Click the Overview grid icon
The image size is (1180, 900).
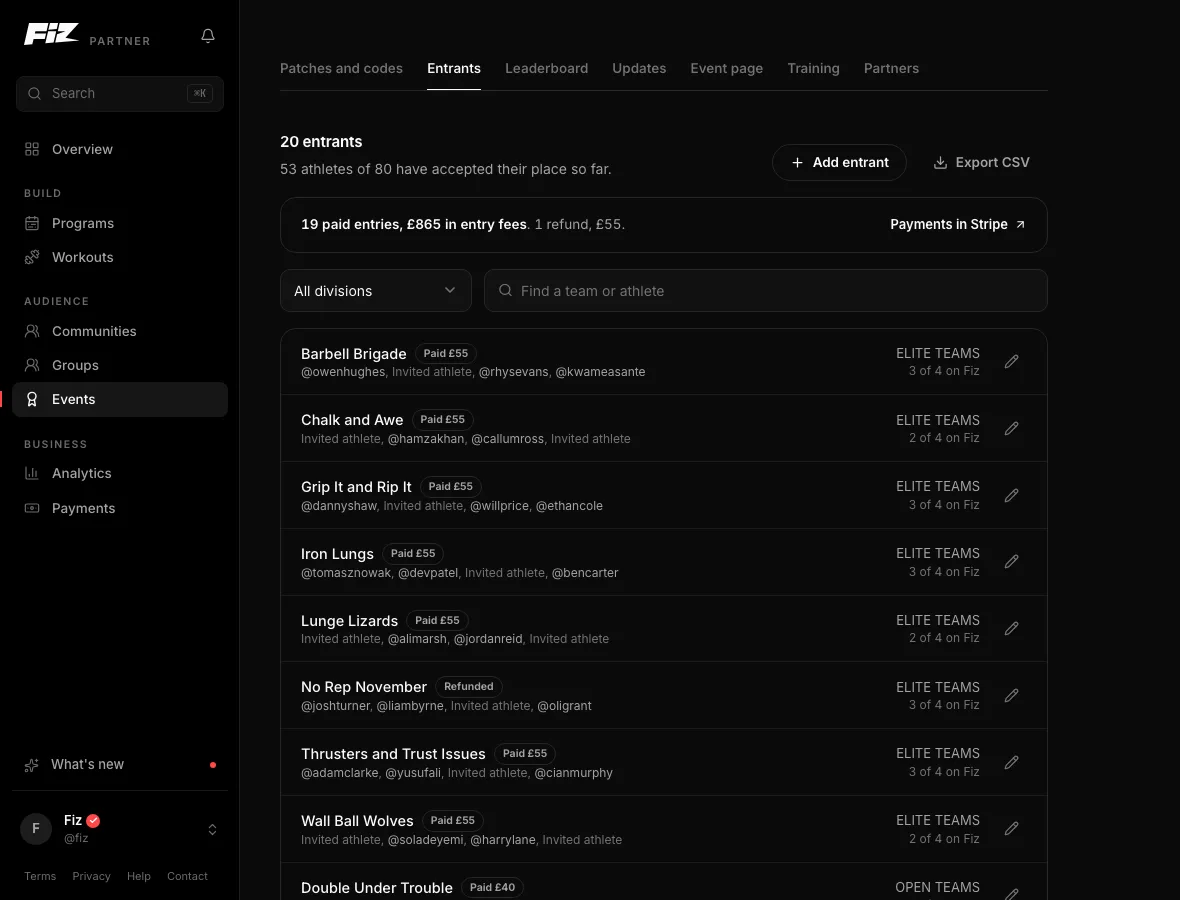click(32, 149)
